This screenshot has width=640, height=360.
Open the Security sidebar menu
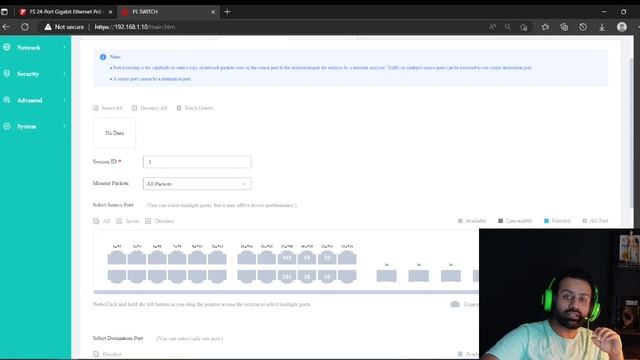pos(35,74)
